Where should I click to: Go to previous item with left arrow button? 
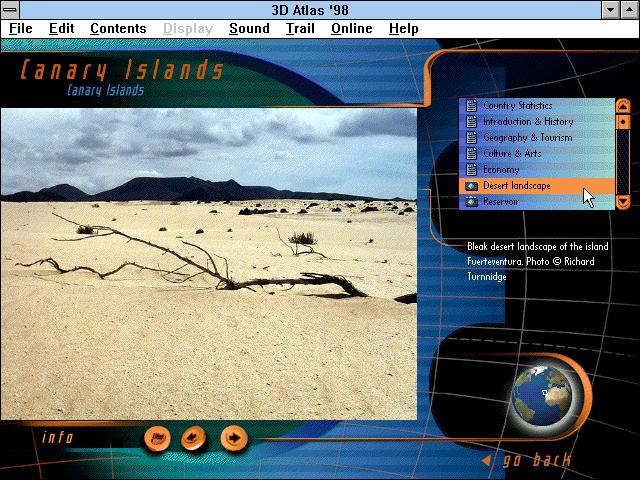point(194,438)
